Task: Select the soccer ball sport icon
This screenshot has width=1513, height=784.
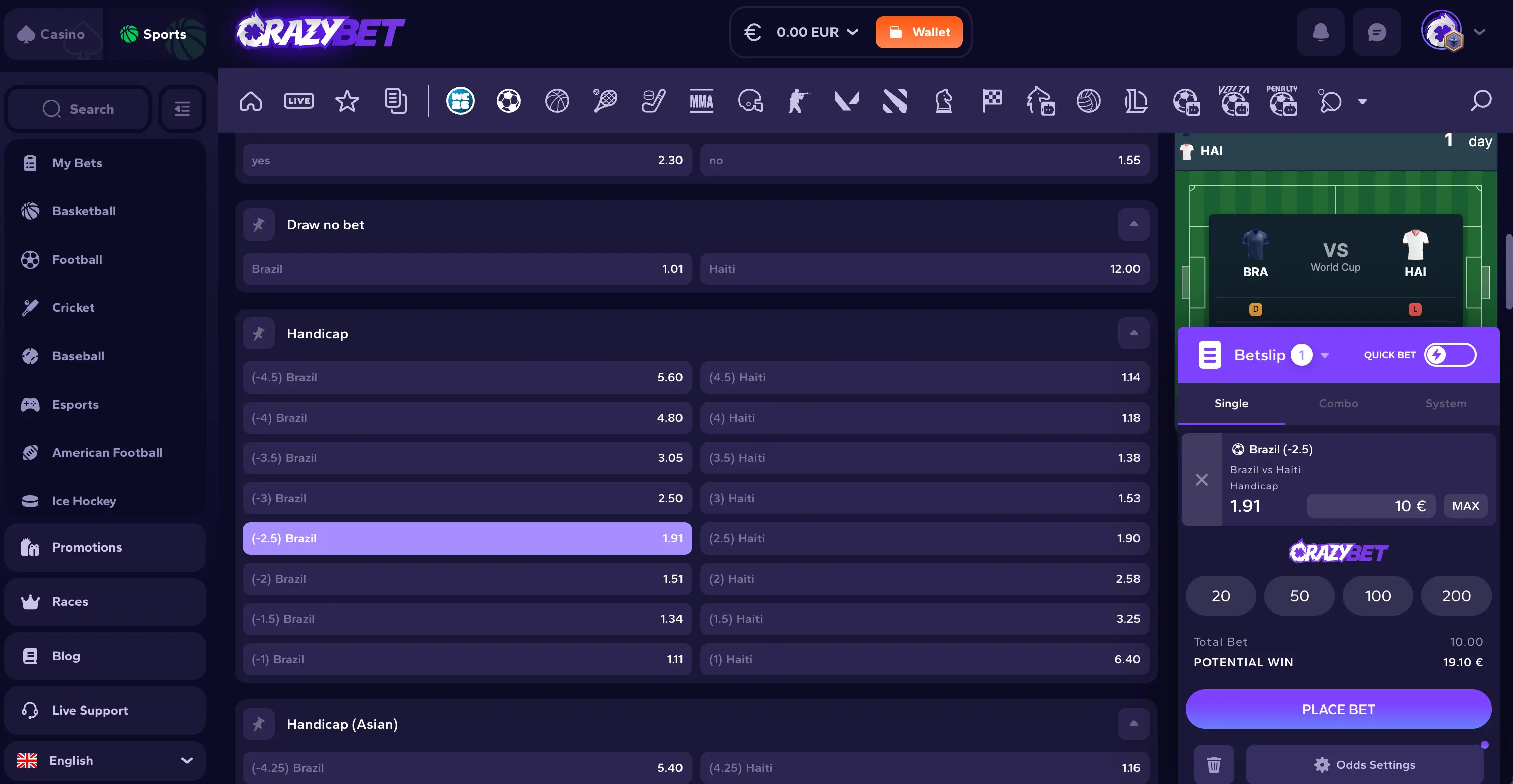Action: 509,101
